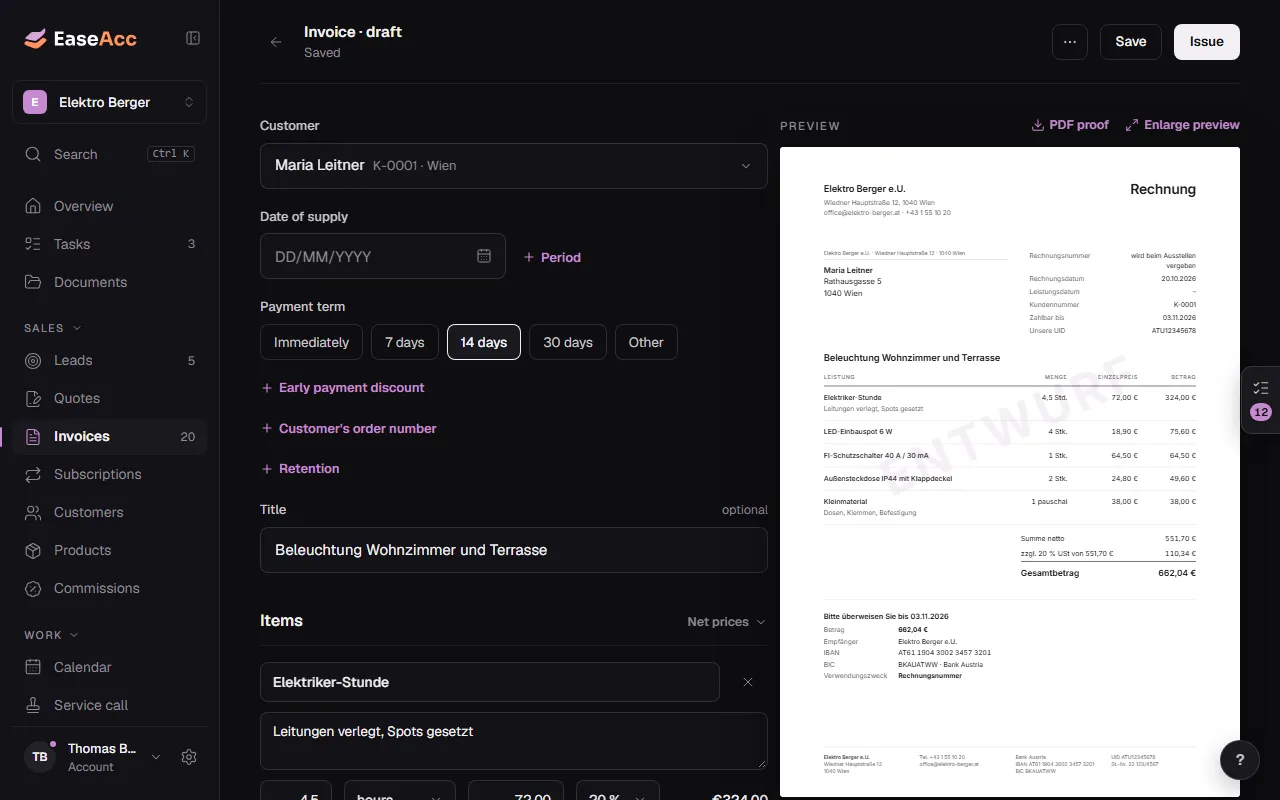The image size is (1280, 800).
Task: Click the Title input field
Action: pyautogui.click(x=514, y=550)
